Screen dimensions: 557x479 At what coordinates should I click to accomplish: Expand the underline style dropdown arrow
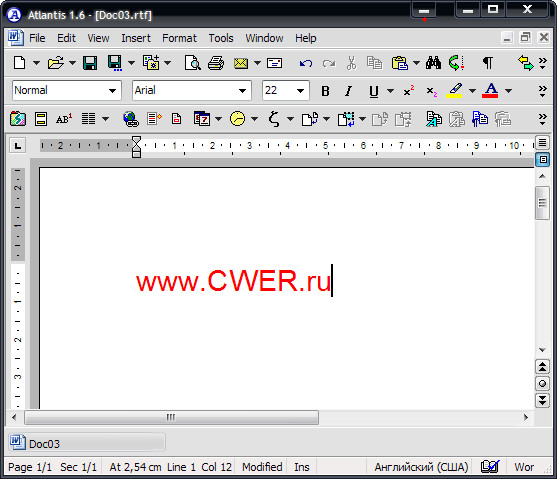click(x=390, y=91)
